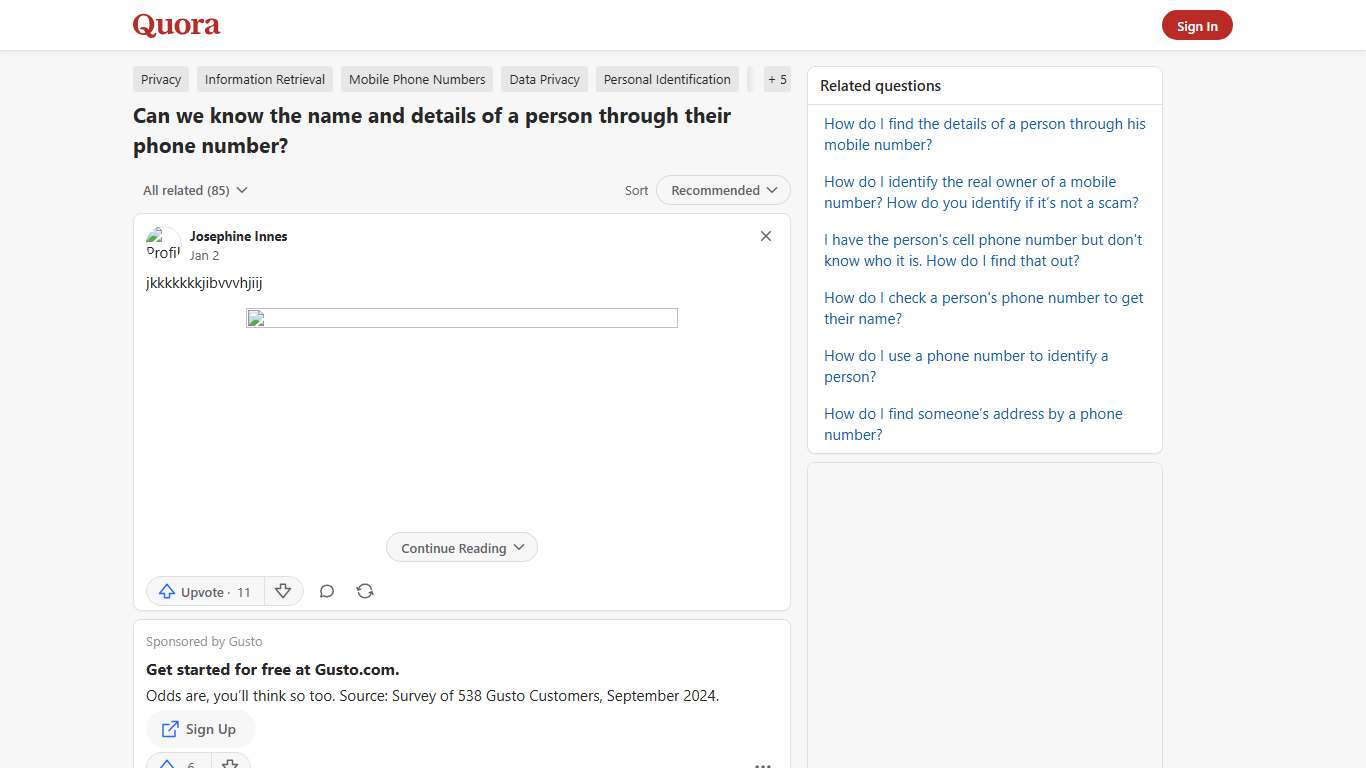
Task: Downvote the answer about phone numbers
Action: 284,591
